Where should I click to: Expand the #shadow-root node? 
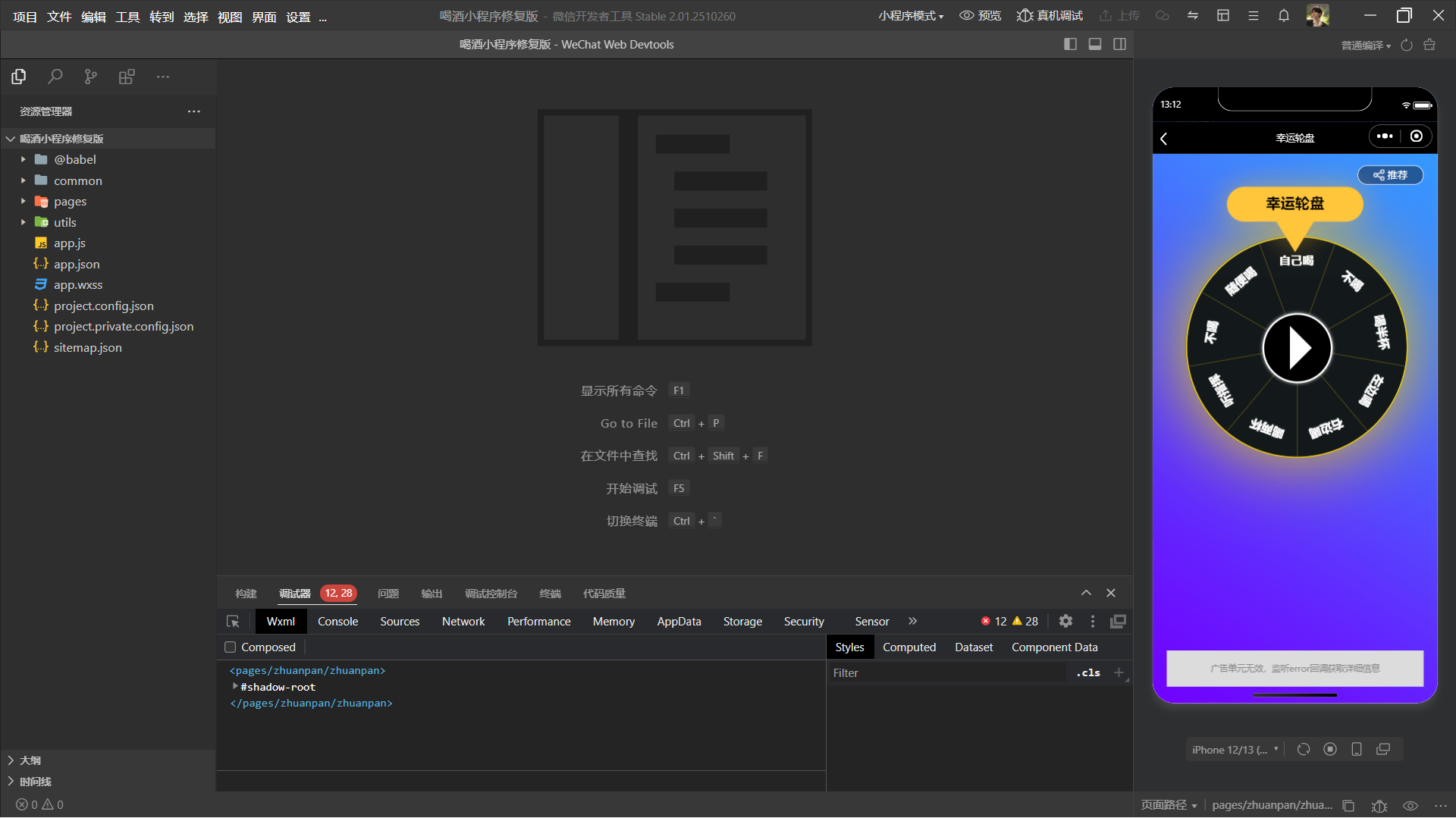coord(235,687)
